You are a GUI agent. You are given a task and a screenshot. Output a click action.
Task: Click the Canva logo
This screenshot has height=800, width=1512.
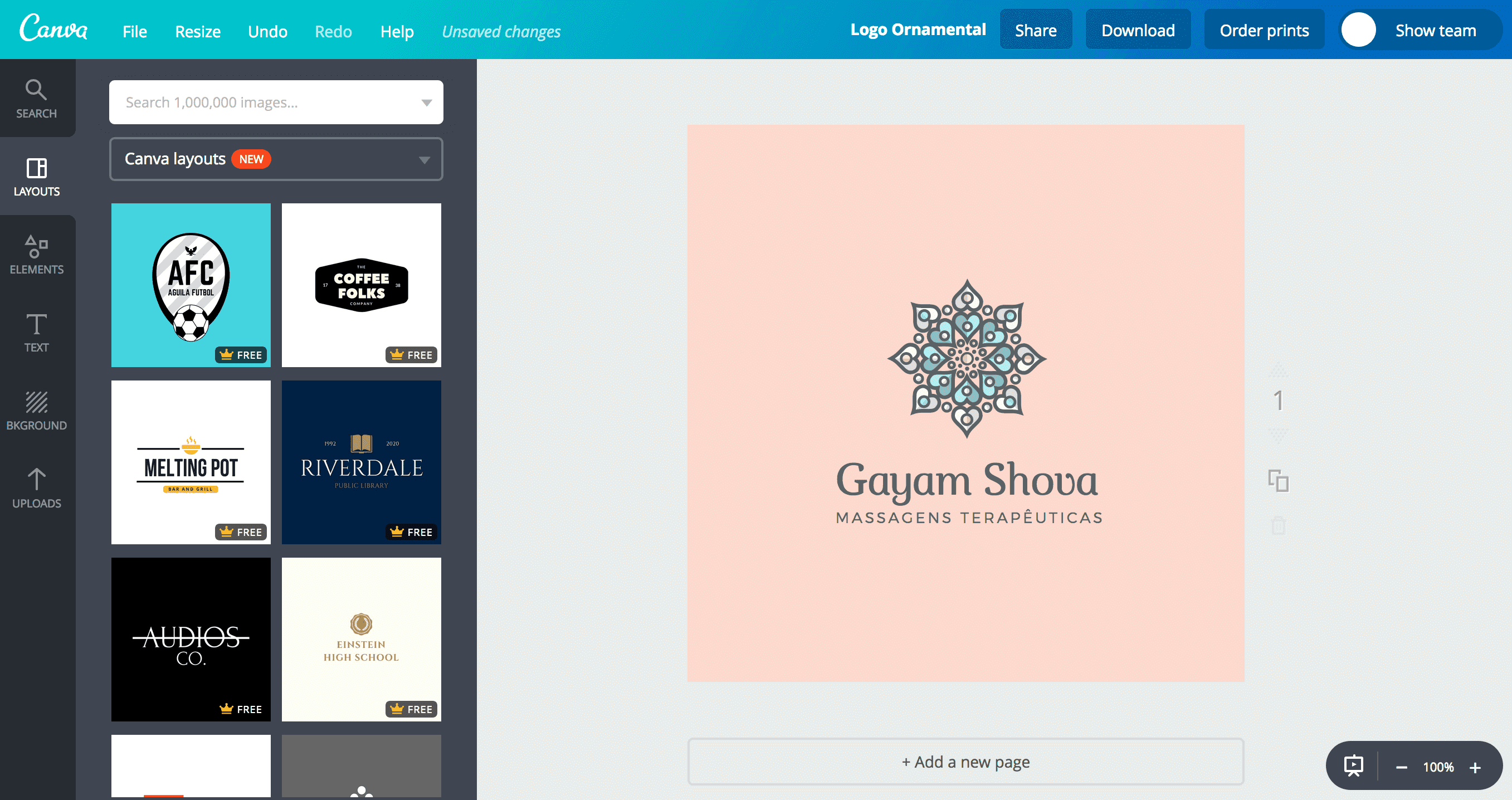[x=53, y=28]
